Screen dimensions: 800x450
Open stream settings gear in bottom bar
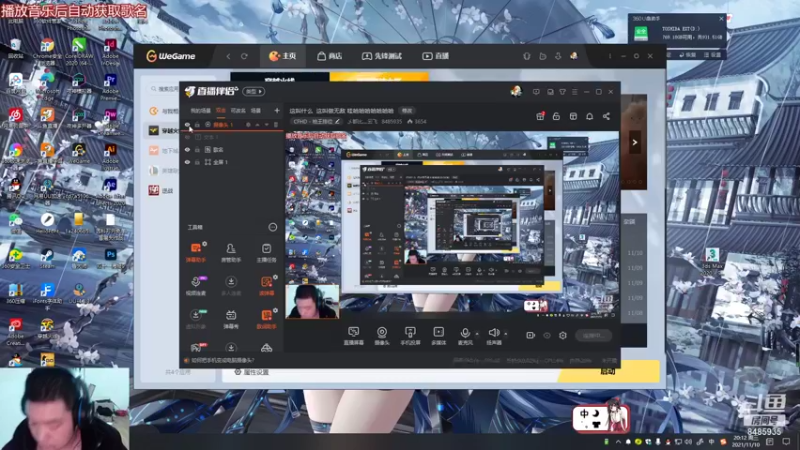click(563, 335)
